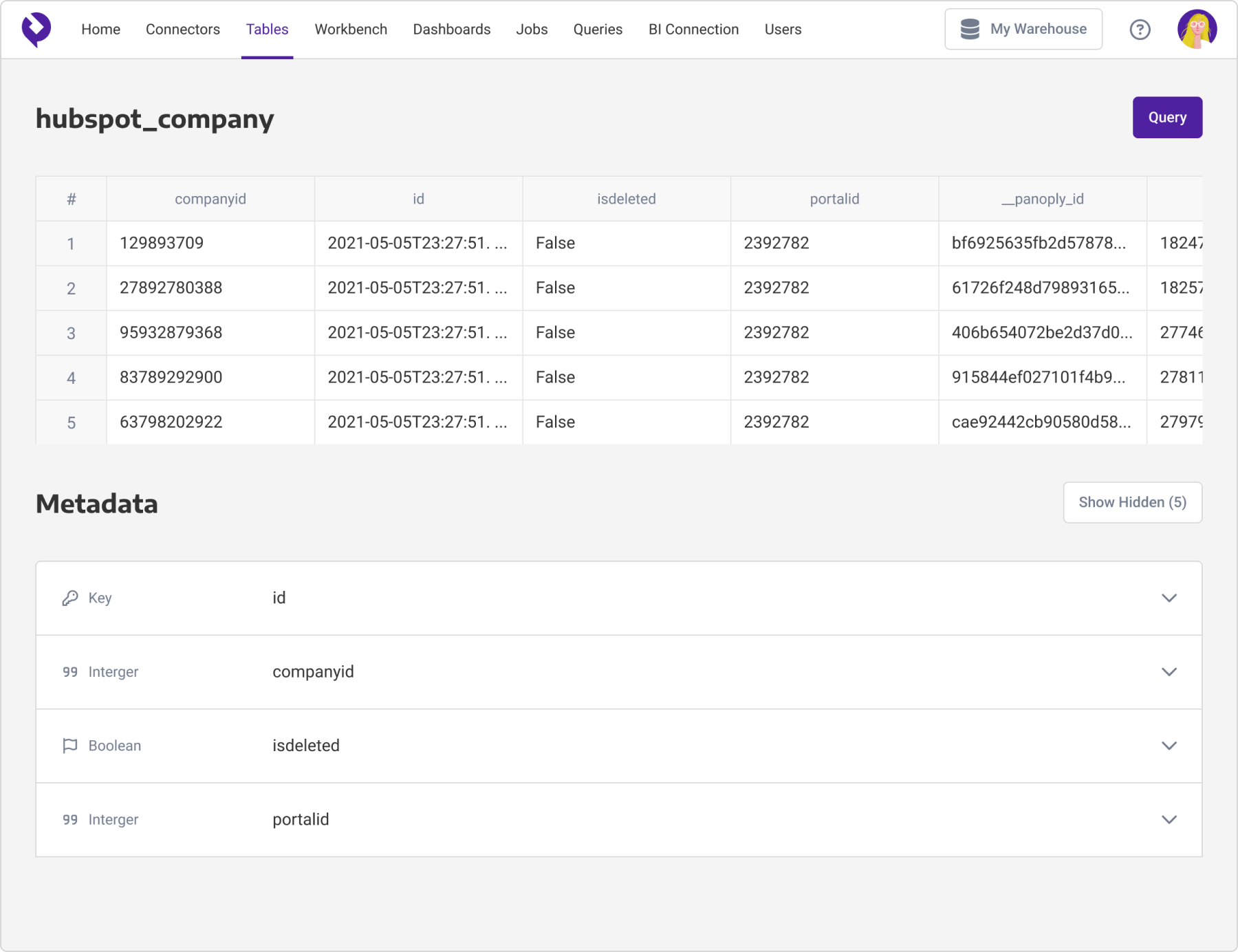This screenshot has width=1238, height=952.
Task: Expand the companyid metadata row chevron
Action: pyautogui.click(x=1169, y=672)
